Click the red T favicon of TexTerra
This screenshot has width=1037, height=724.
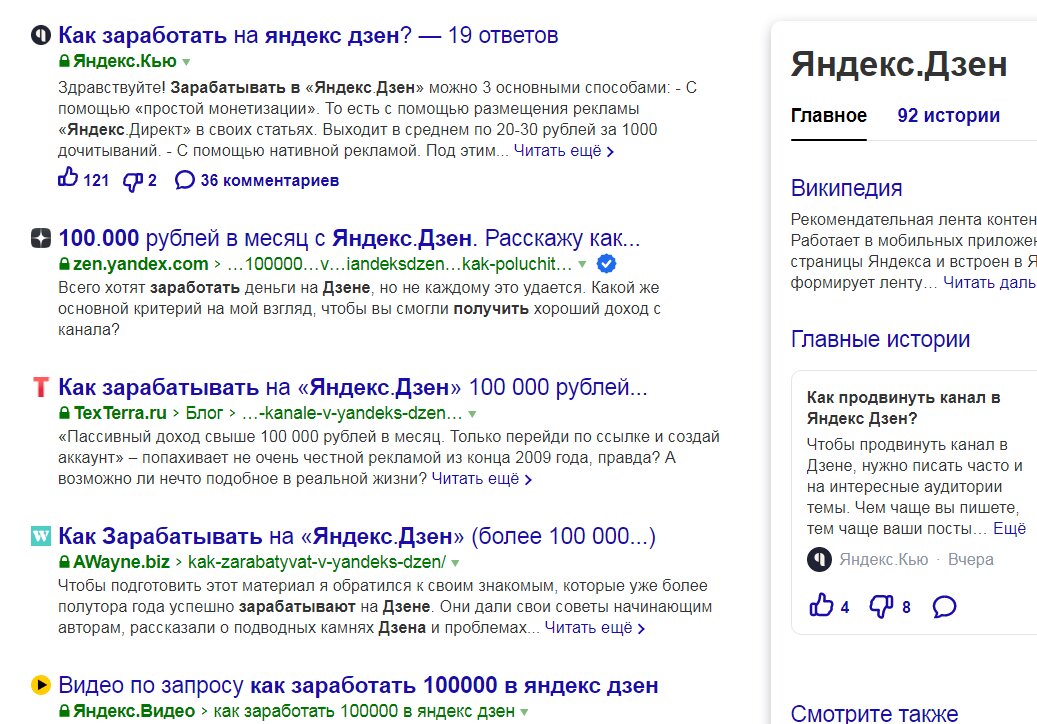pos(41,387)
